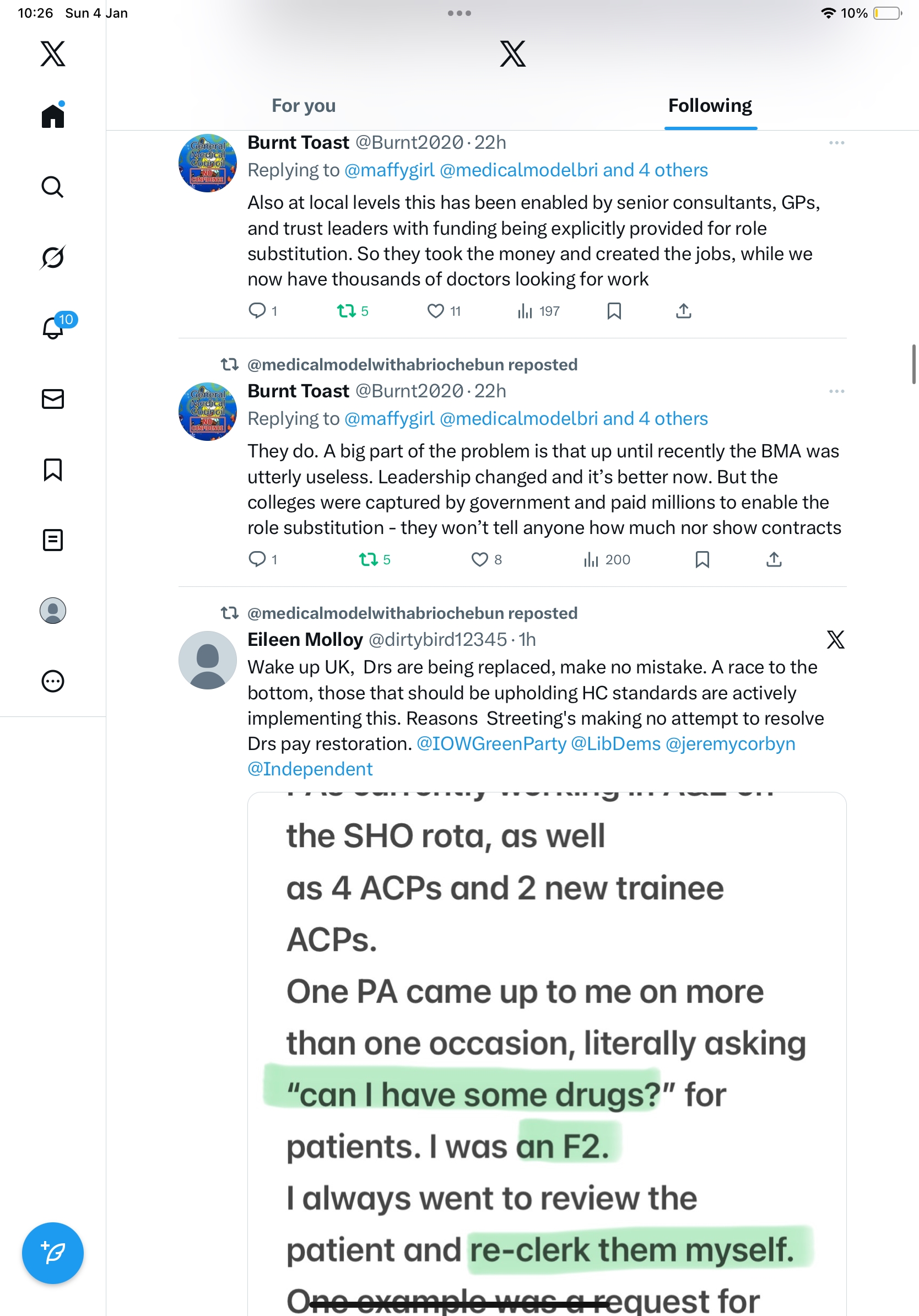Go to Home icon in sidebar
The image size is (919, 1316).
(x=53, y=116)
